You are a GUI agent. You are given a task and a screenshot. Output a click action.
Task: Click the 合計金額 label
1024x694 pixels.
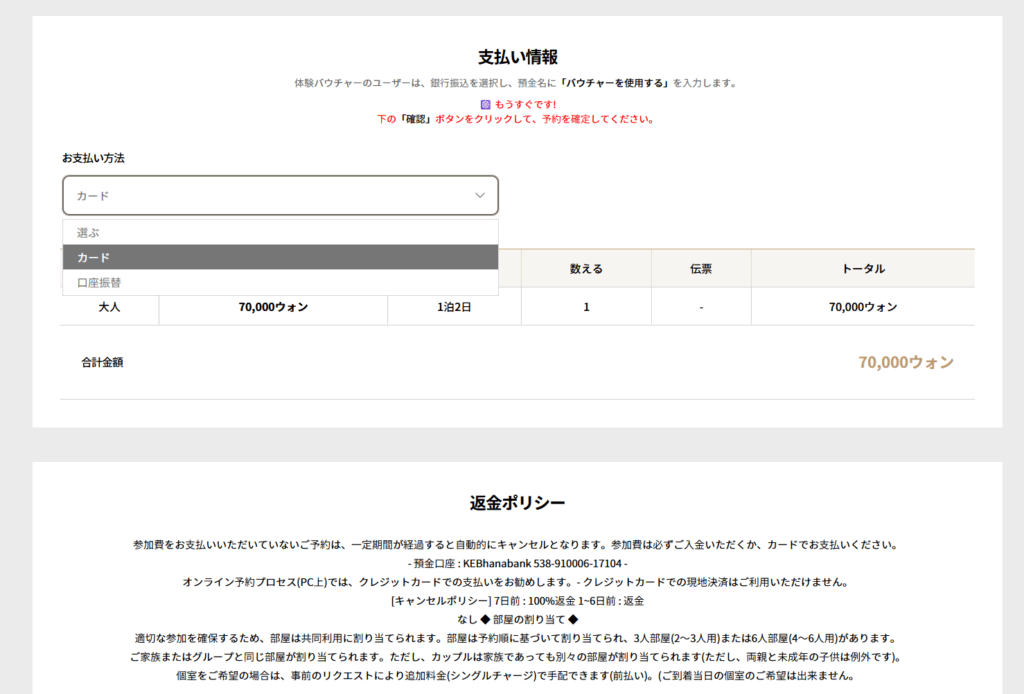pyautogui.click(x=102, y=362)
